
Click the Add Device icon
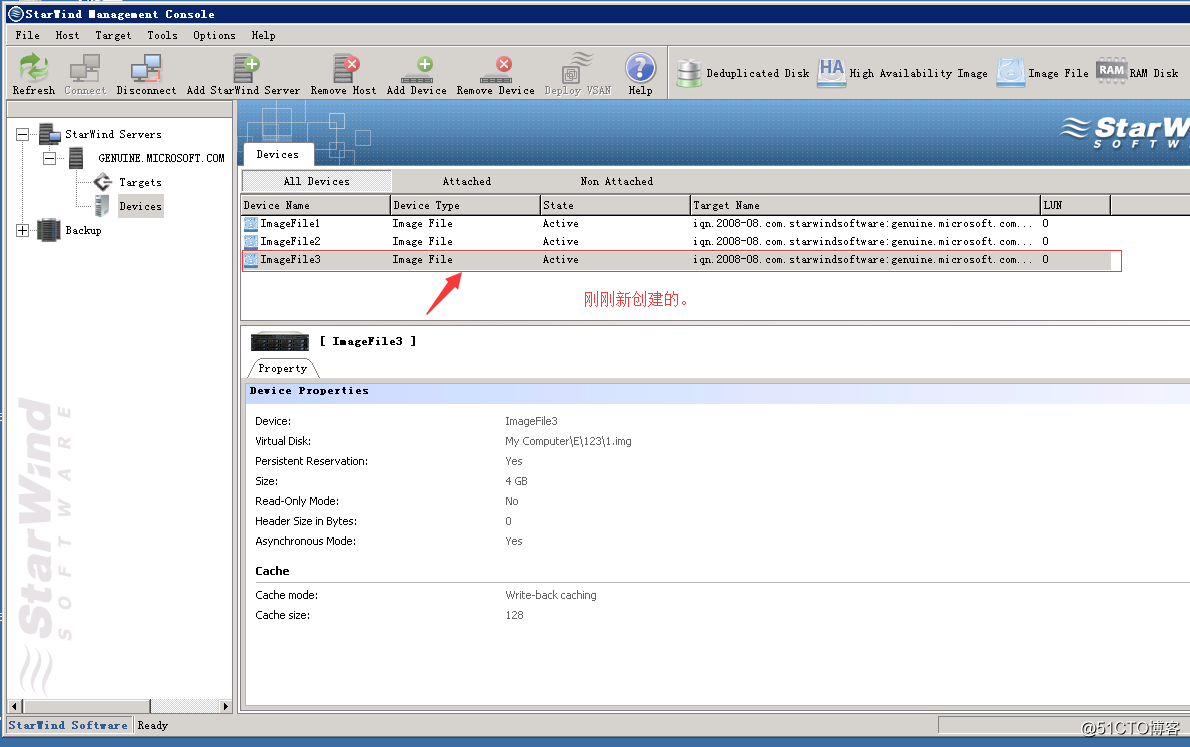point(417,70)
